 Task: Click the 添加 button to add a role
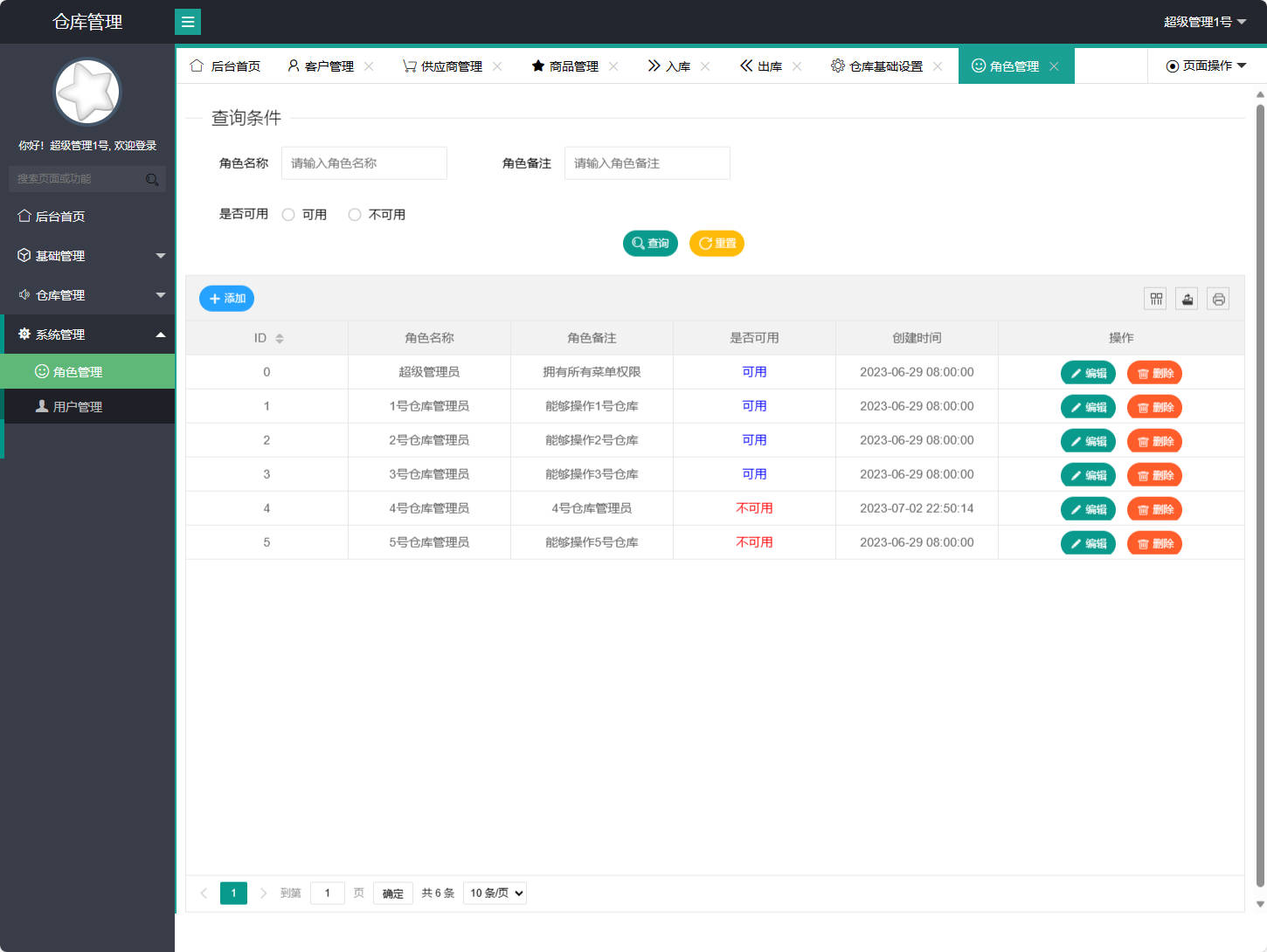(x=226, y=298)
